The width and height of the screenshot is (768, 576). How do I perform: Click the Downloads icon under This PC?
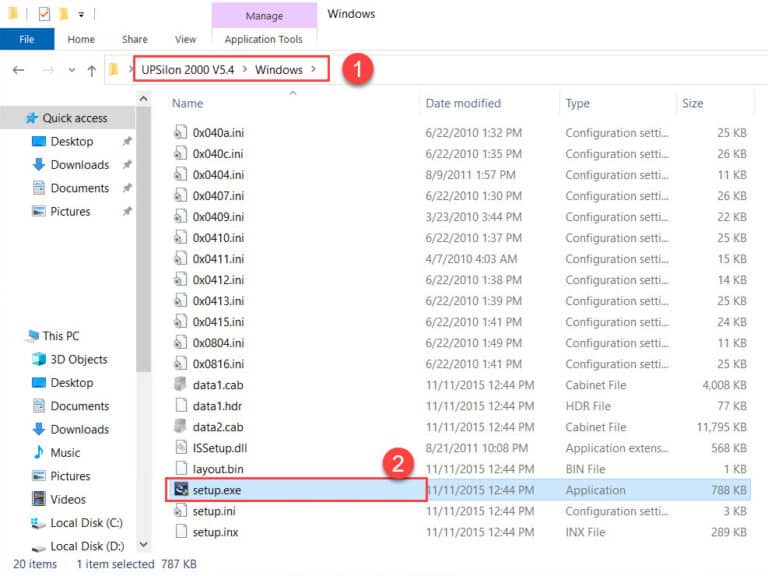(x=39, y=430)
